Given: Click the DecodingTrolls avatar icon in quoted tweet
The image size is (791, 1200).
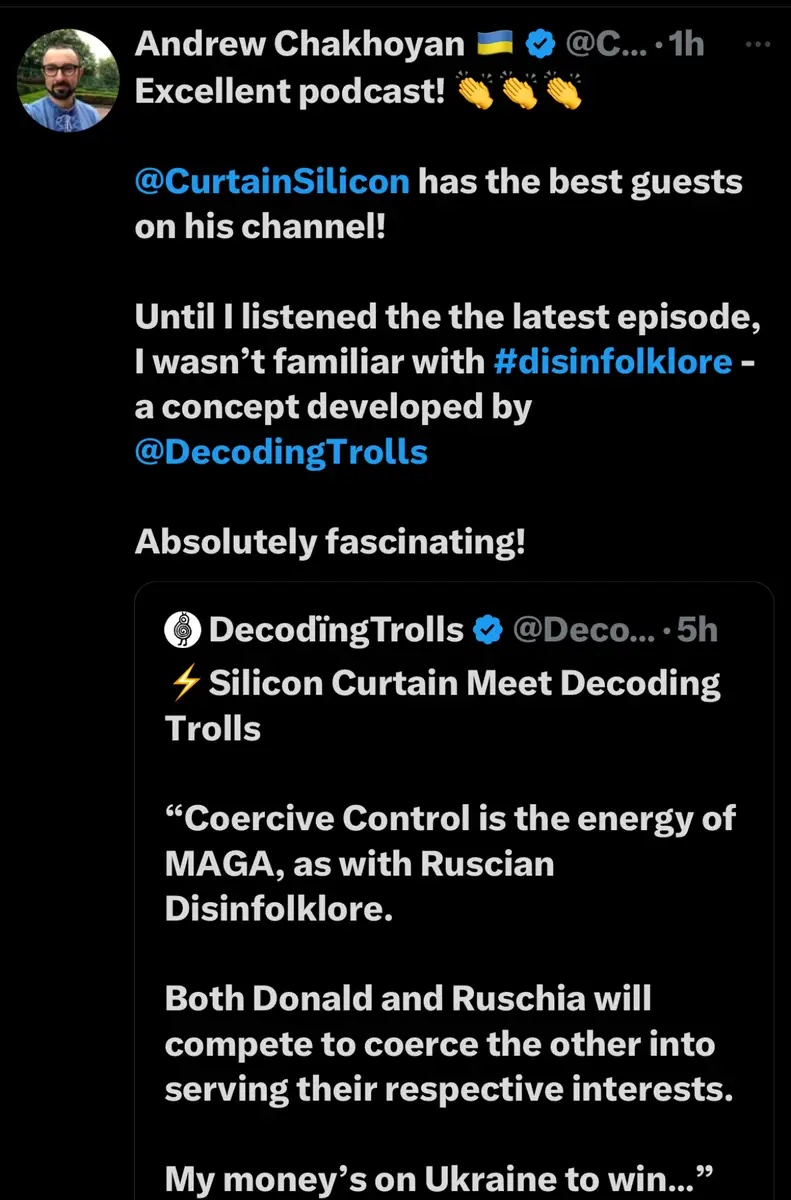Looking at the screenshot, I should (181, 630).
